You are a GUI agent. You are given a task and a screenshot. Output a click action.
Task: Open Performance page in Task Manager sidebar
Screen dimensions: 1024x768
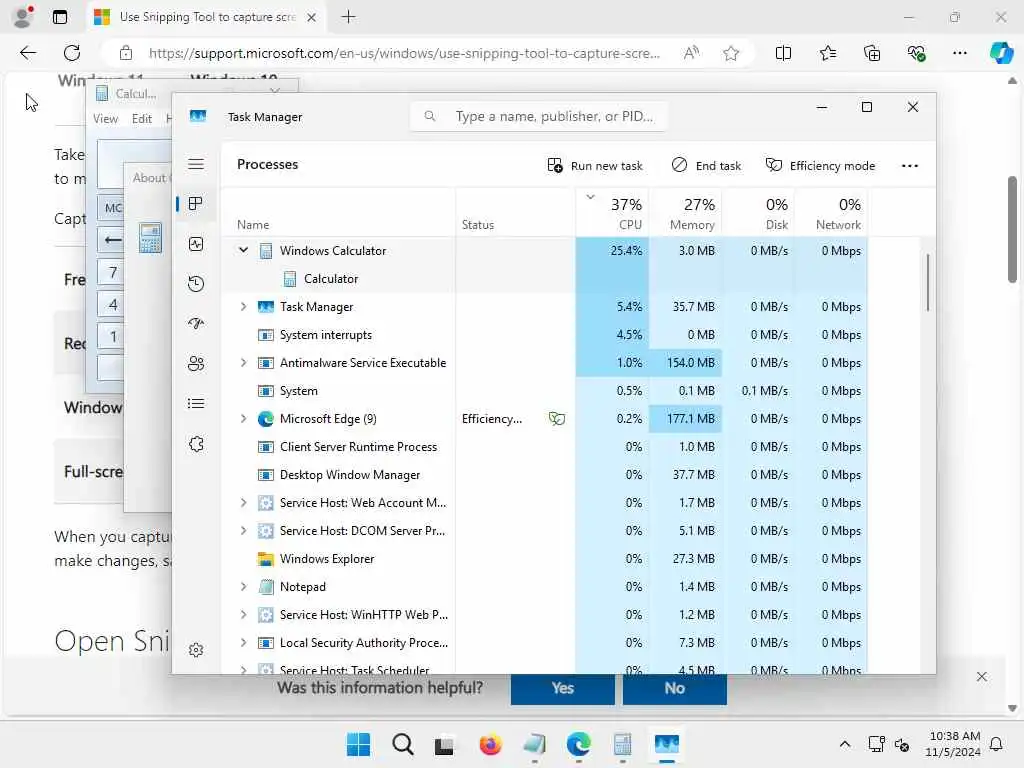point(196,244)
